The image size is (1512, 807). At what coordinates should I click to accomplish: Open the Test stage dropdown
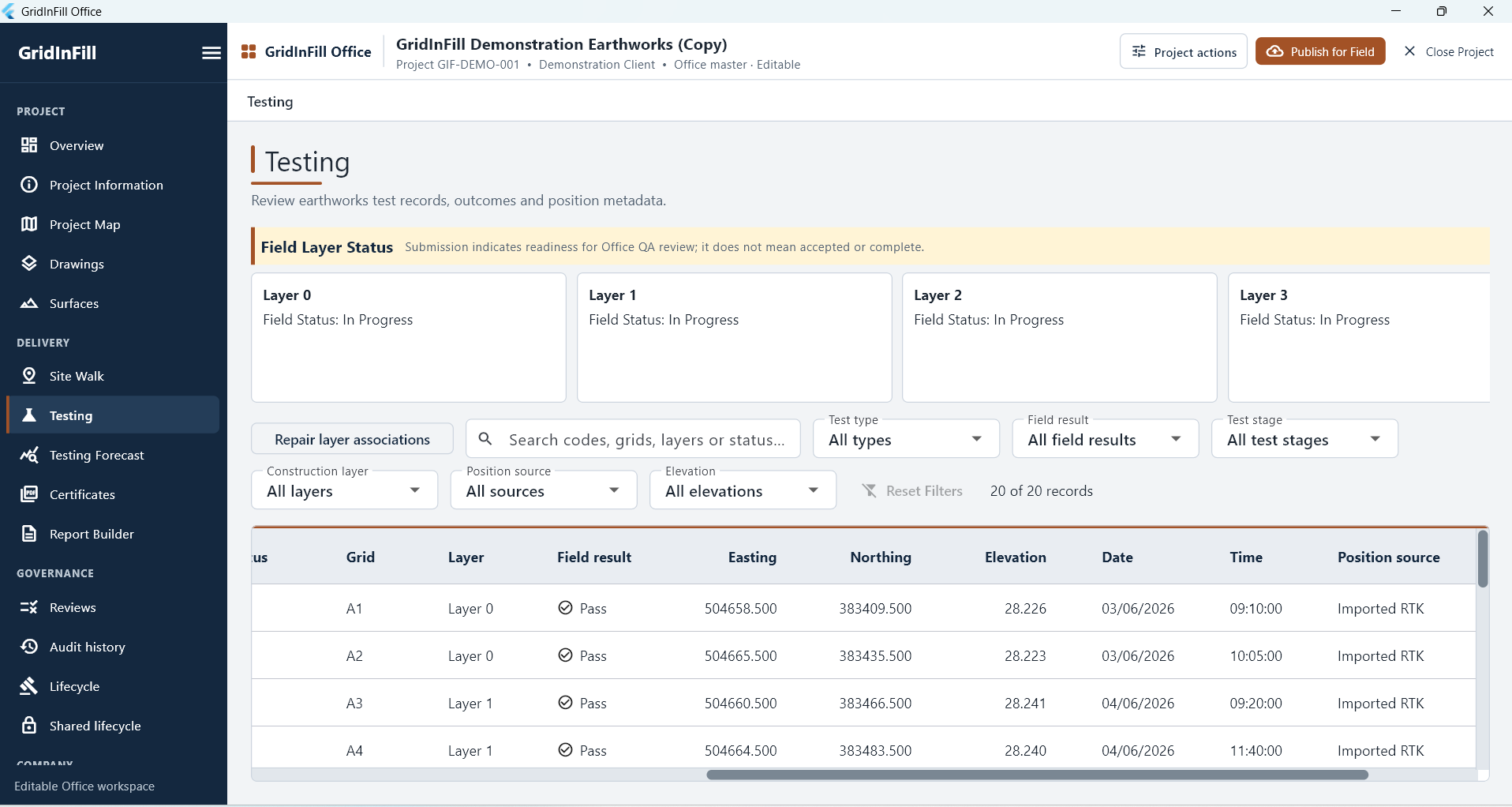(1304, 439)
